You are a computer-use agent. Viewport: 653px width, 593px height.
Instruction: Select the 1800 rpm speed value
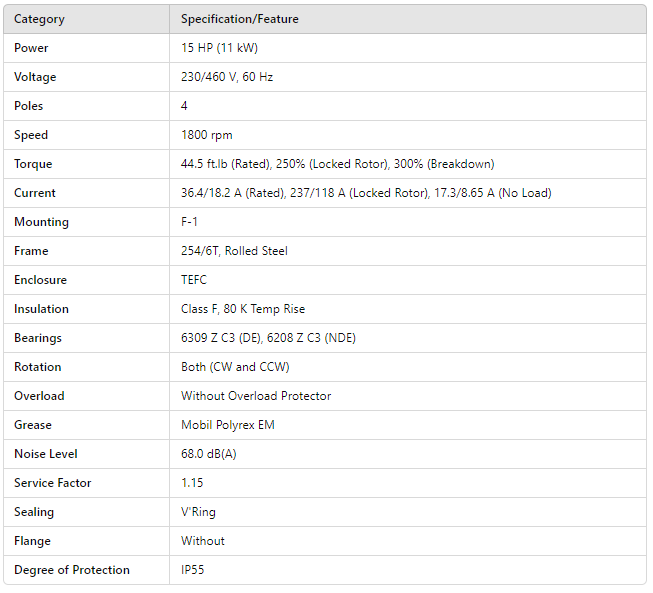coord(206,135)
